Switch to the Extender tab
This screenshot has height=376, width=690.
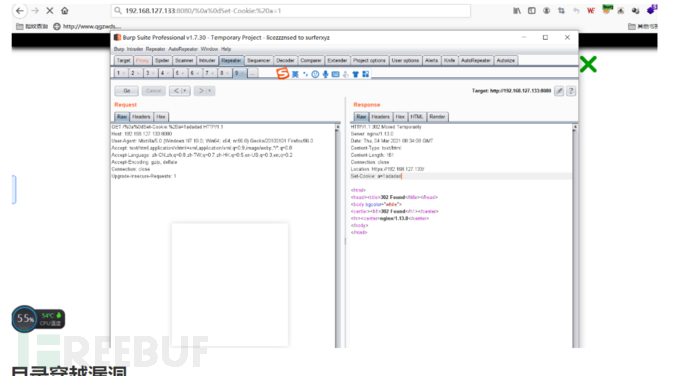[x=337, y=60]
